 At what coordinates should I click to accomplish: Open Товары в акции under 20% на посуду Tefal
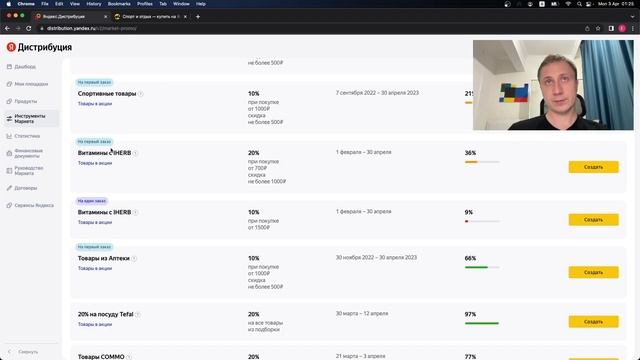point(95,324)
